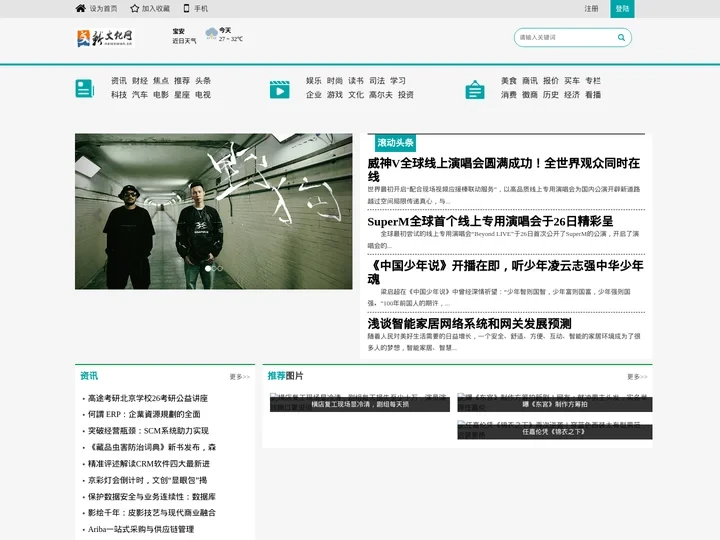Viewport: 720px width, 540px height.
Task: Open the 高尔夫 navigation item
Action: pos(381,95)
